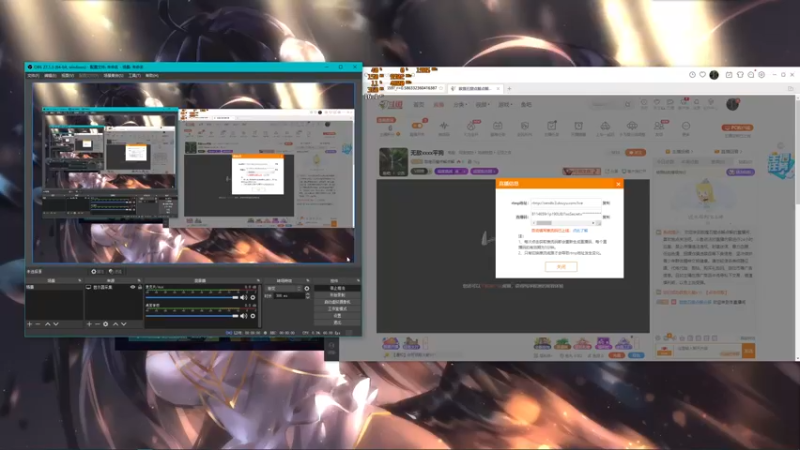800x450 pixels.
Task: Open the scene transition type dropdown
Action: coord(284,288)
